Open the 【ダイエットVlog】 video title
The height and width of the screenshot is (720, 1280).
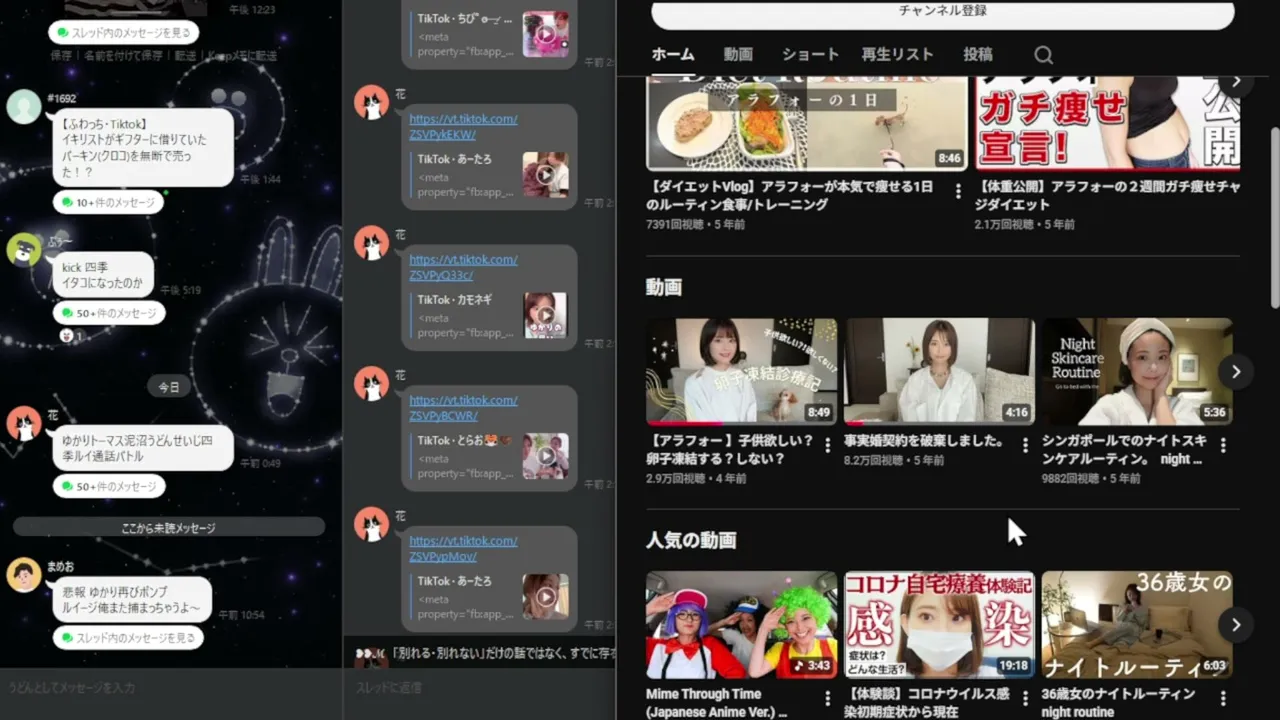[x=791, y=195]
